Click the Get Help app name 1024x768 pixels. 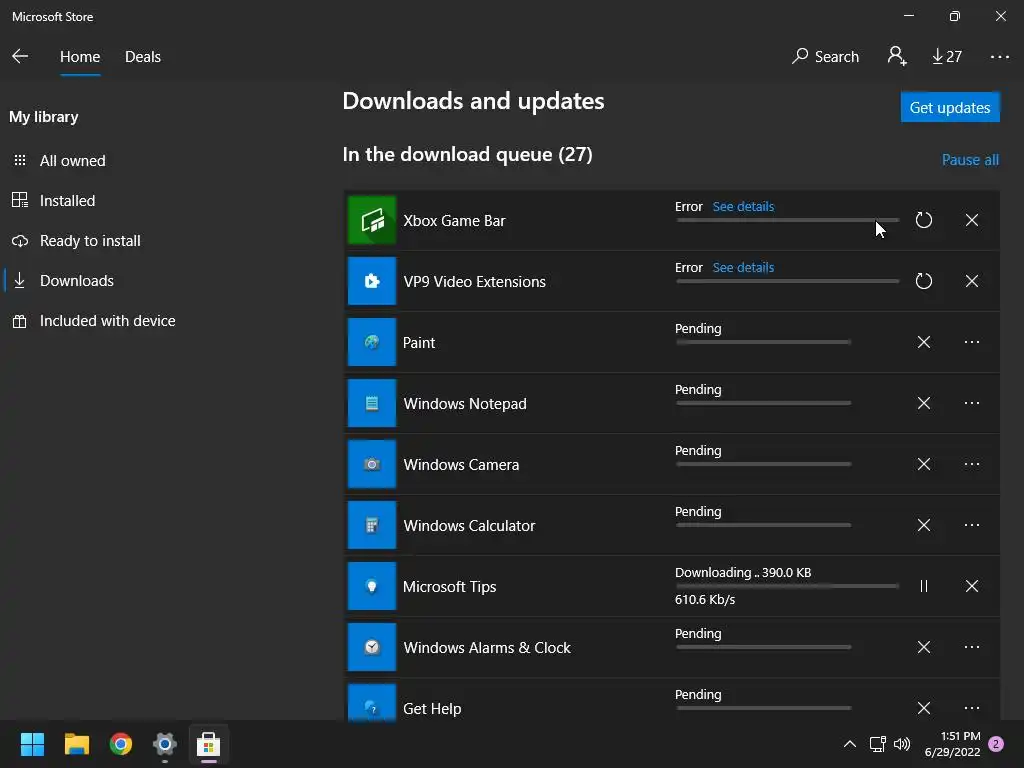432,709
